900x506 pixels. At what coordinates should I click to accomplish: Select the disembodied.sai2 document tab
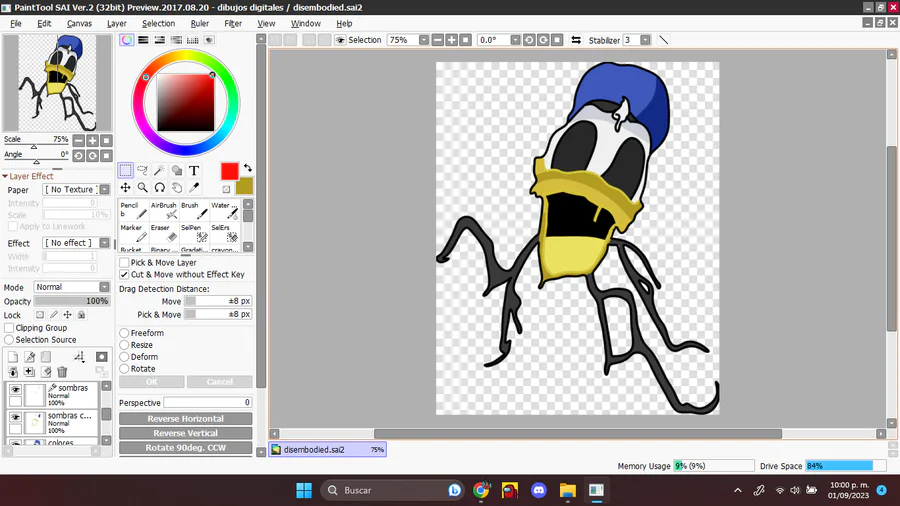(x=328, y=450)
